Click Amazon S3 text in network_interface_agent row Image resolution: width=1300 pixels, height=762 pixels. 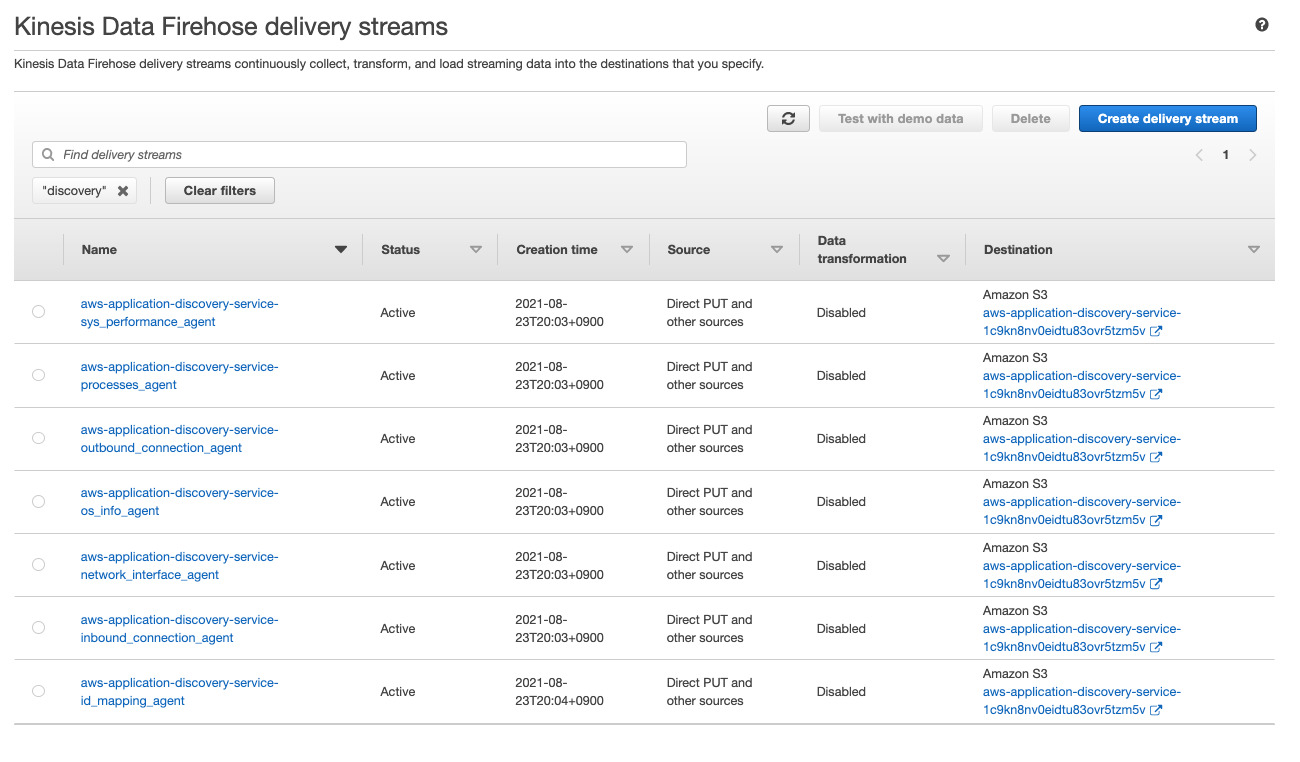[1015, 548]
